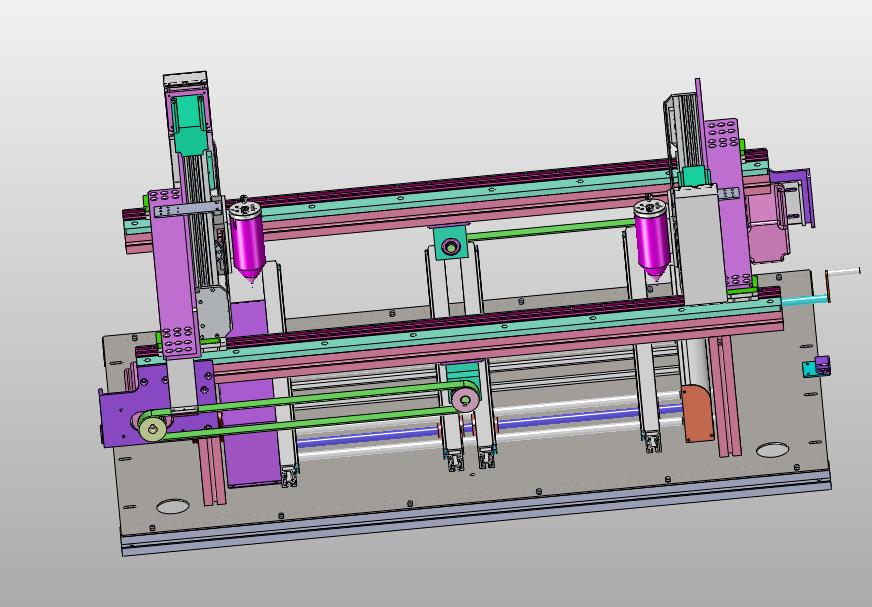Image resolution: width=872 pixels, height=607 pixels.
Task: Select the right magenta spindle cylinder
Action: [x=652, y=240]
